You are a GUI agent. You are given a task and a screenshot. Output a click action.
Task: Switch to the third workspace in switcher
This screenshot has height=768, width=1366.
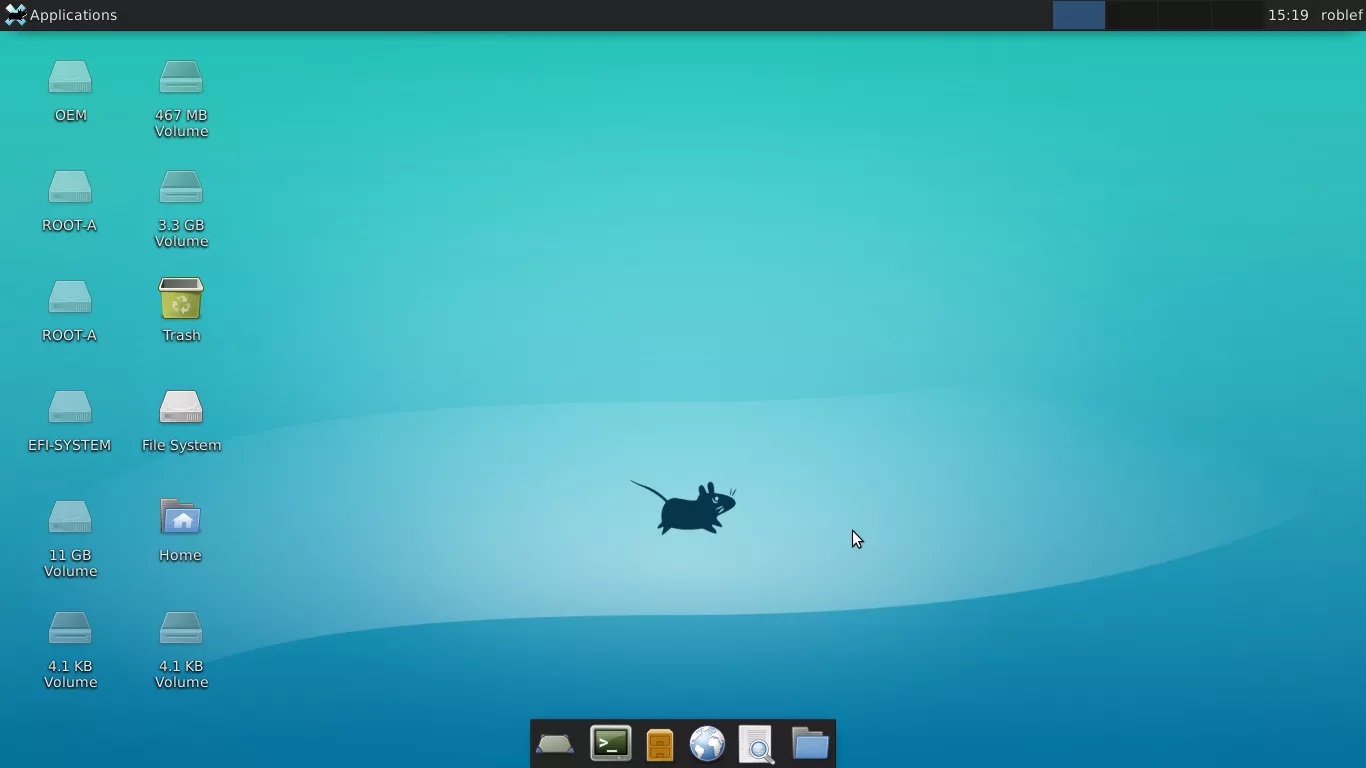coord(1185,15)
